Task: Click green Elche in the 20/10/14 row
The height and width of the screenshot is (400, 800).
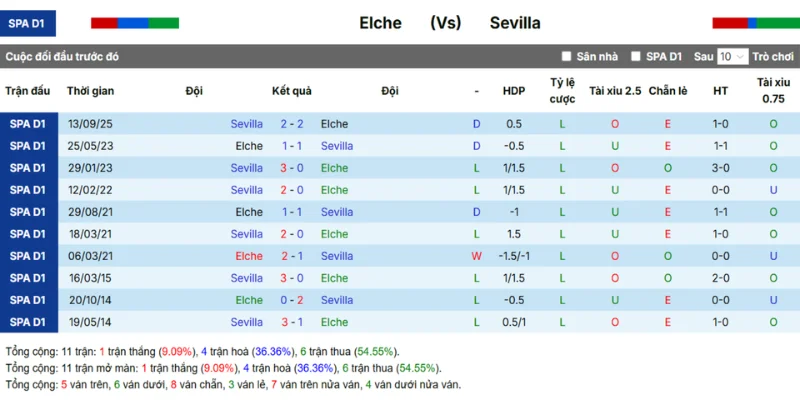Action: (x=249, y=300)
